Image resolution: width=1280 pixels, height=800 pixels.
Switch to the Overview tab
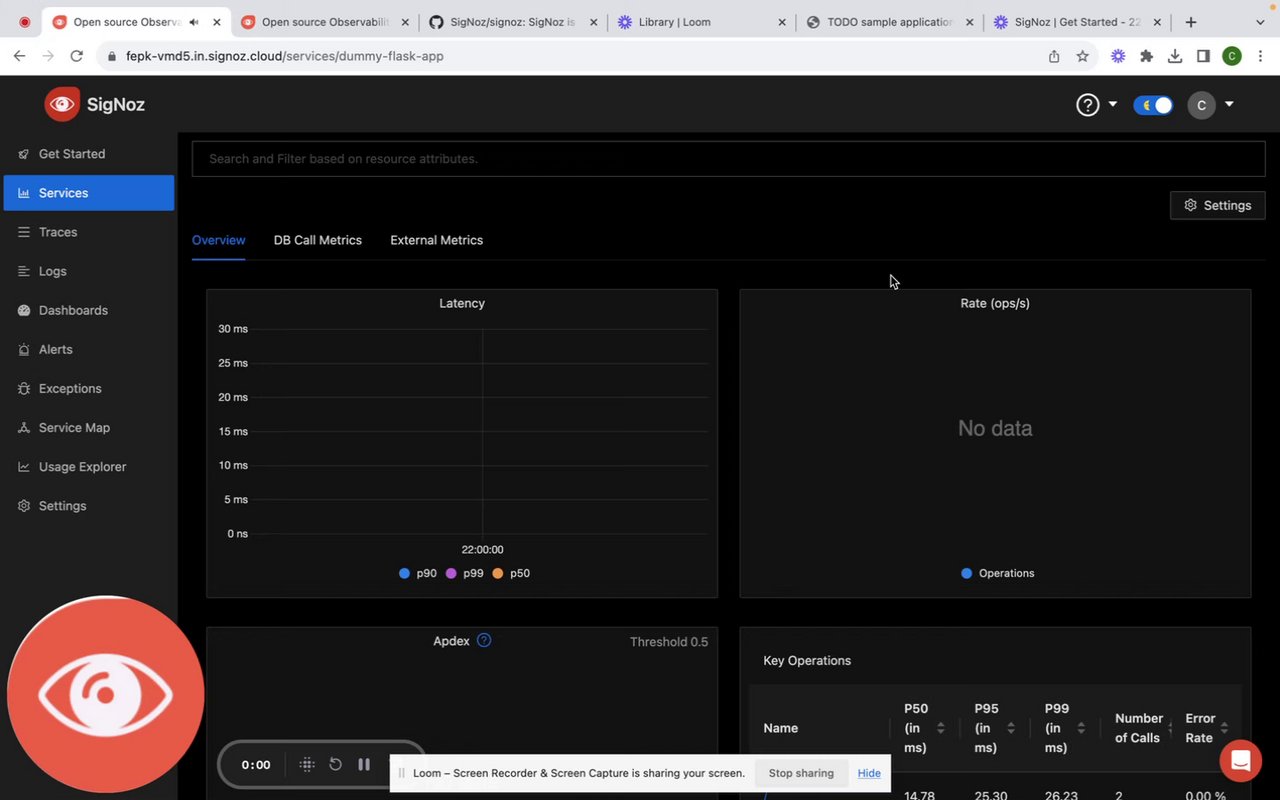[x=218, y=240]
